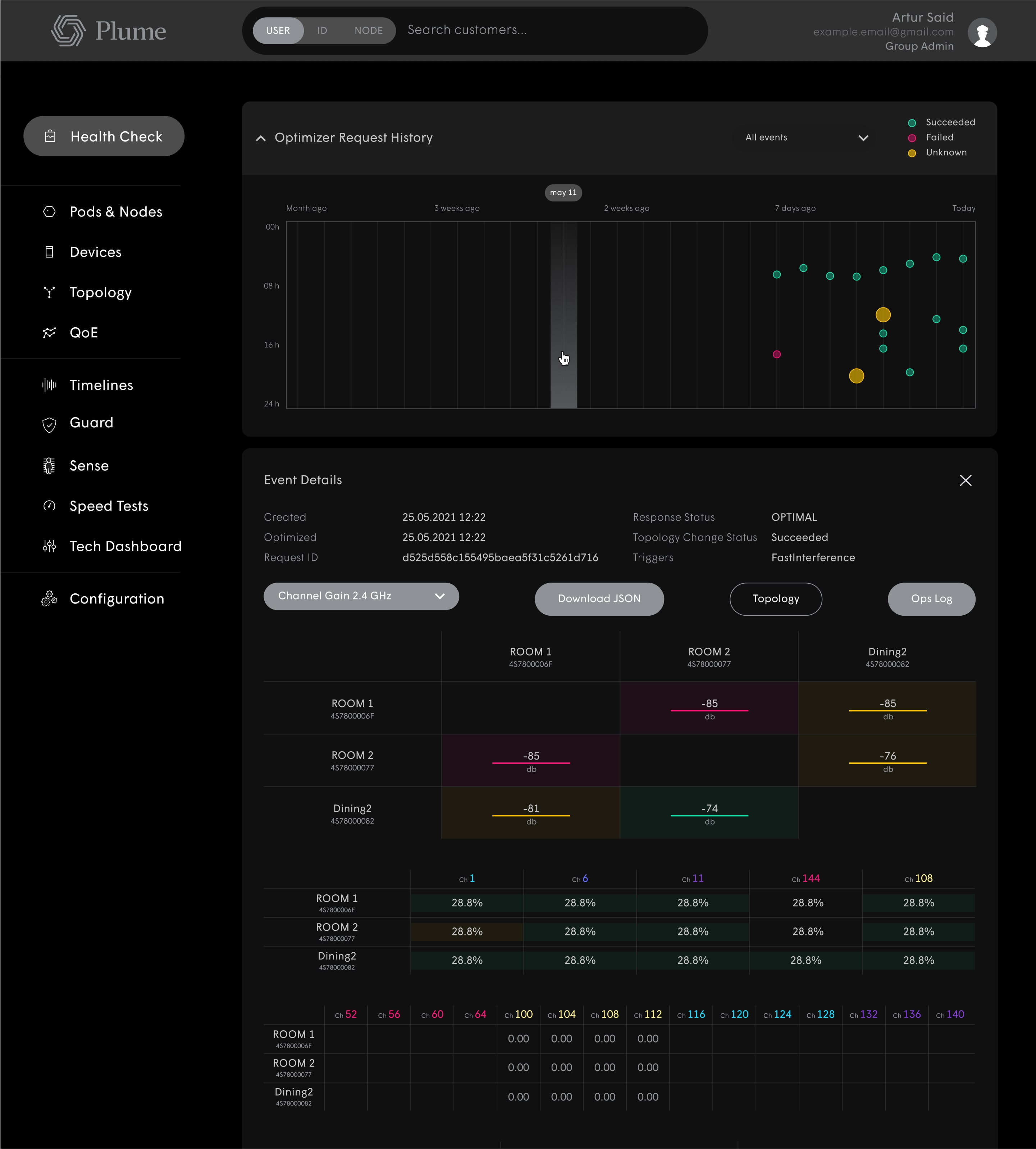Click the OPTIMAL response status value
This screenshot has width=1036, height=1149.
tap(794, 517)
